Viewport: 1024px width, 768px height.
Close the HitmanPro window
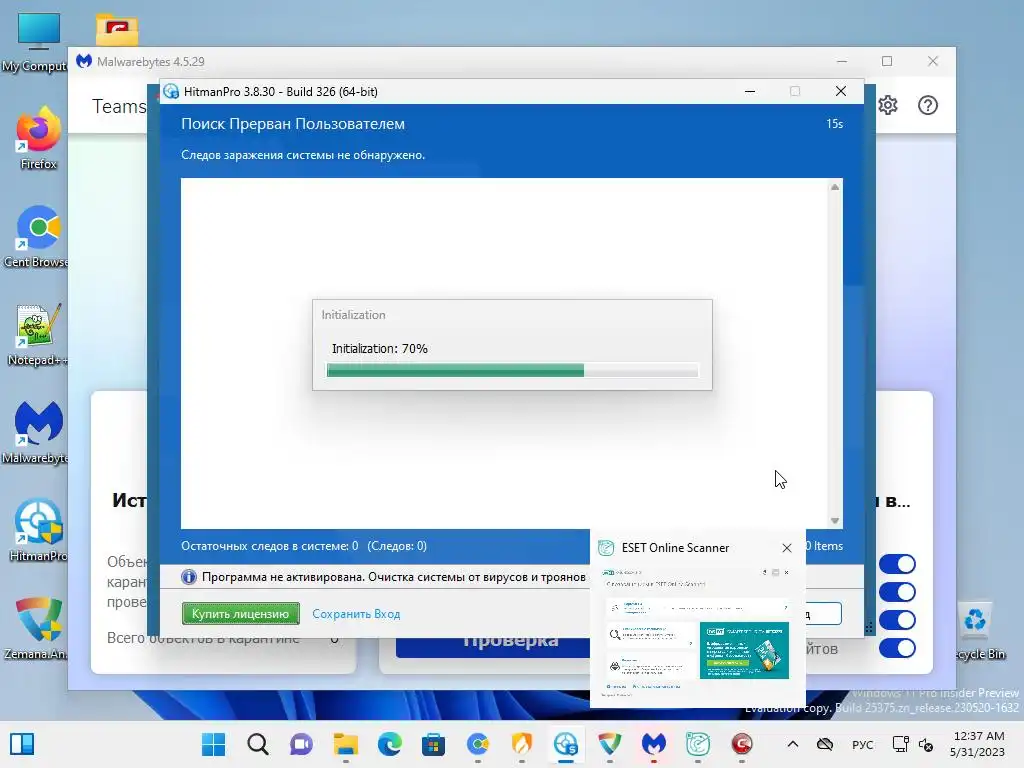[840, 91]
